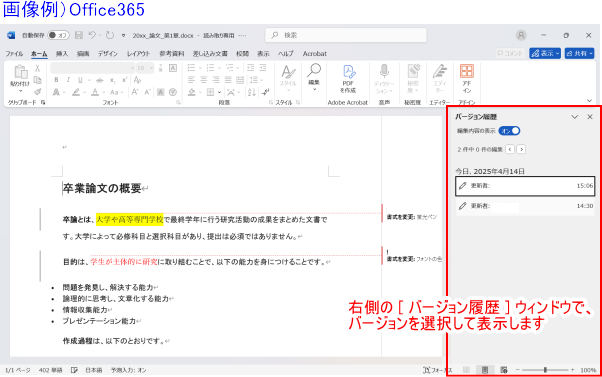Screen dimensions: 602x377
Task: Click the Sort A-Z icon
Action: (x=252, y=92)
